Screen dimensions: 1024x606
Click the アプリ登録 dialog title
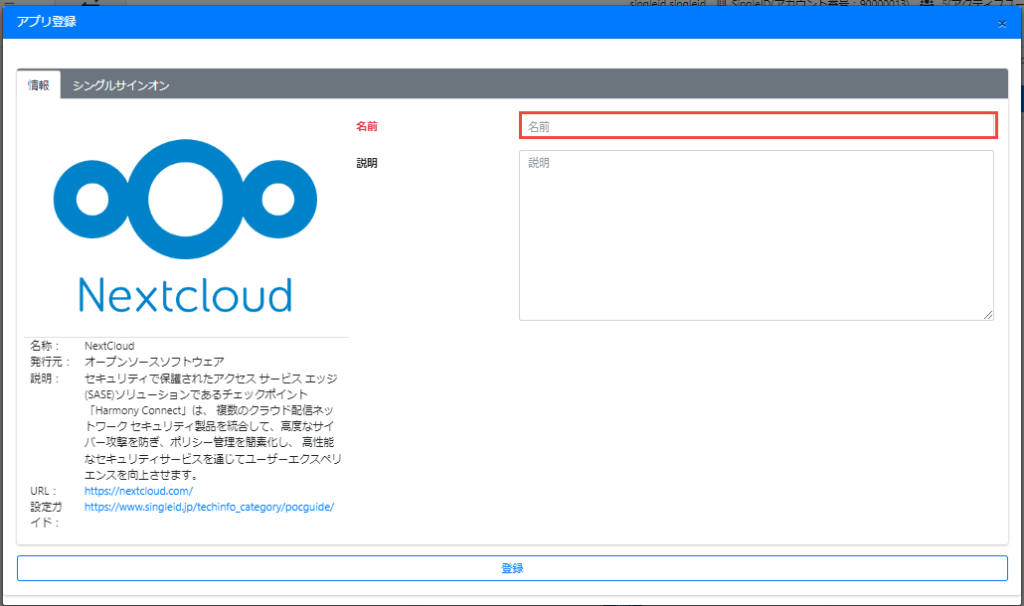pyautogui.click(x=47, y=22)
